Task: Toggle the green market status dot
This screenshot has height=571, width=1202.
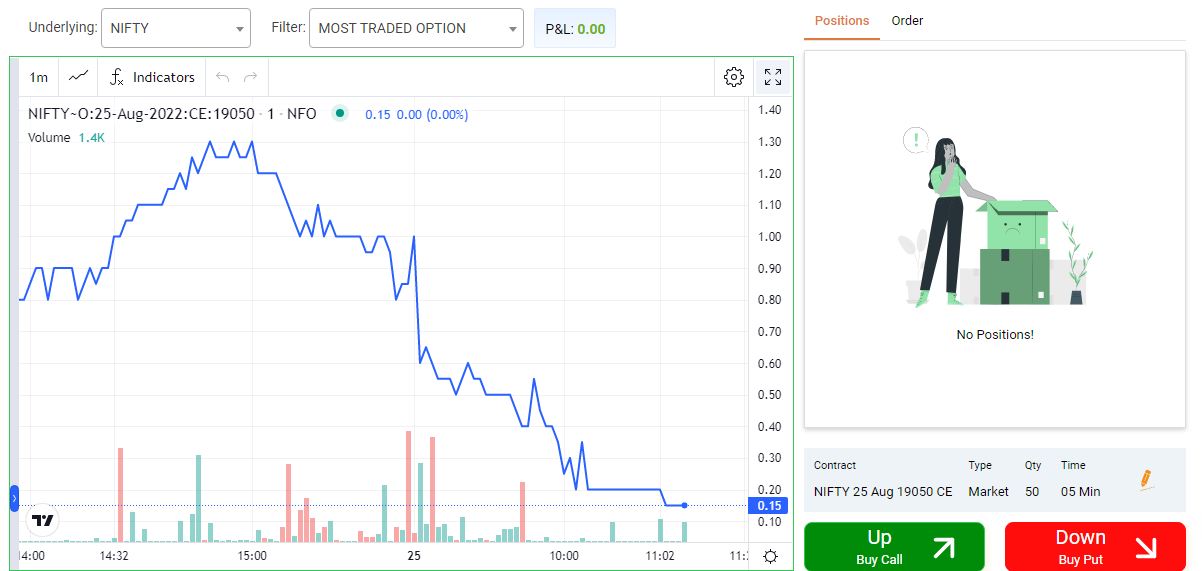Action: click(x=340, y=114)
